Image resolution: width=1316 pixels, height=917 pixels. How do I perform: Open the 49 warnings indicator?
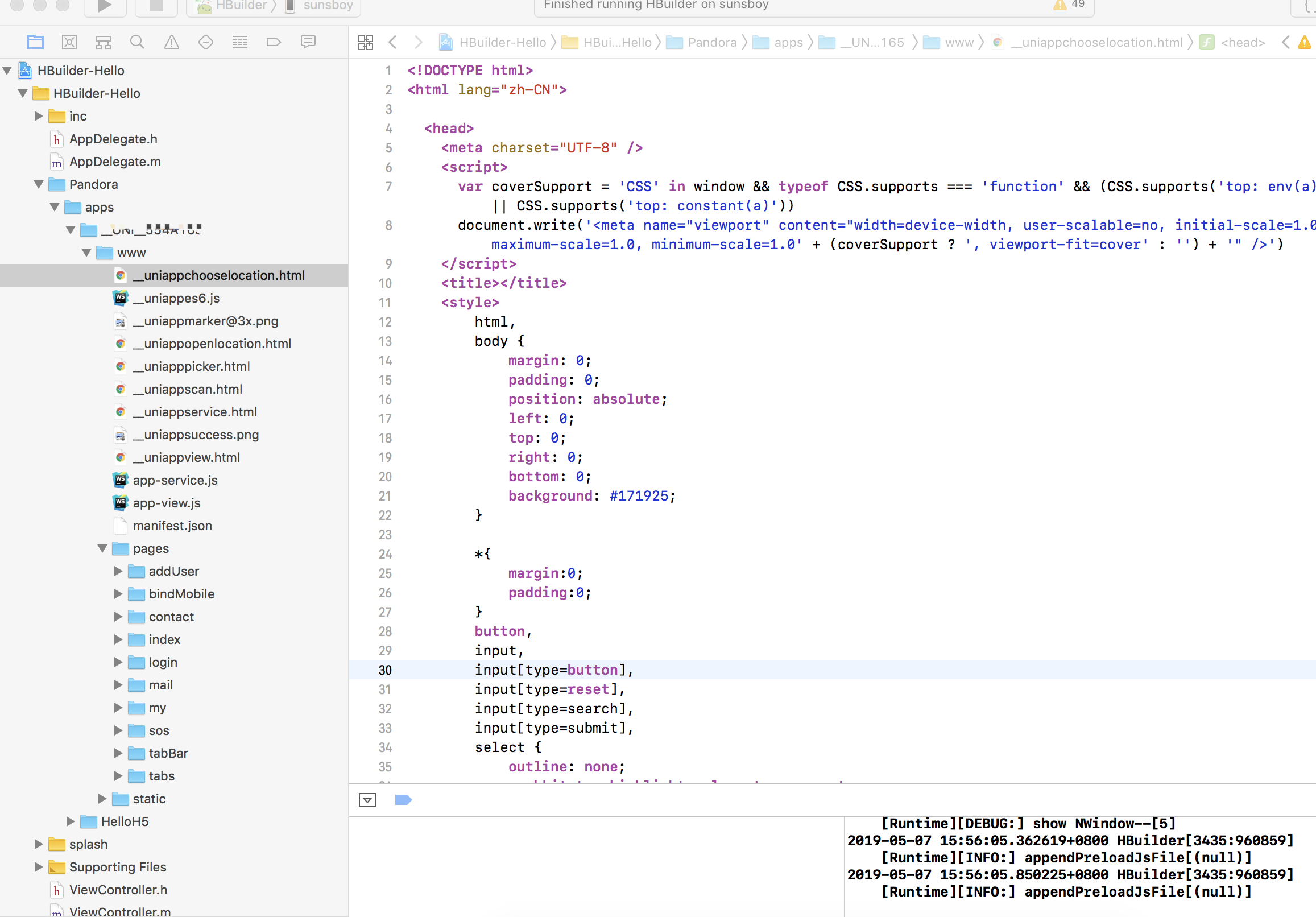tap(1069, 5)
